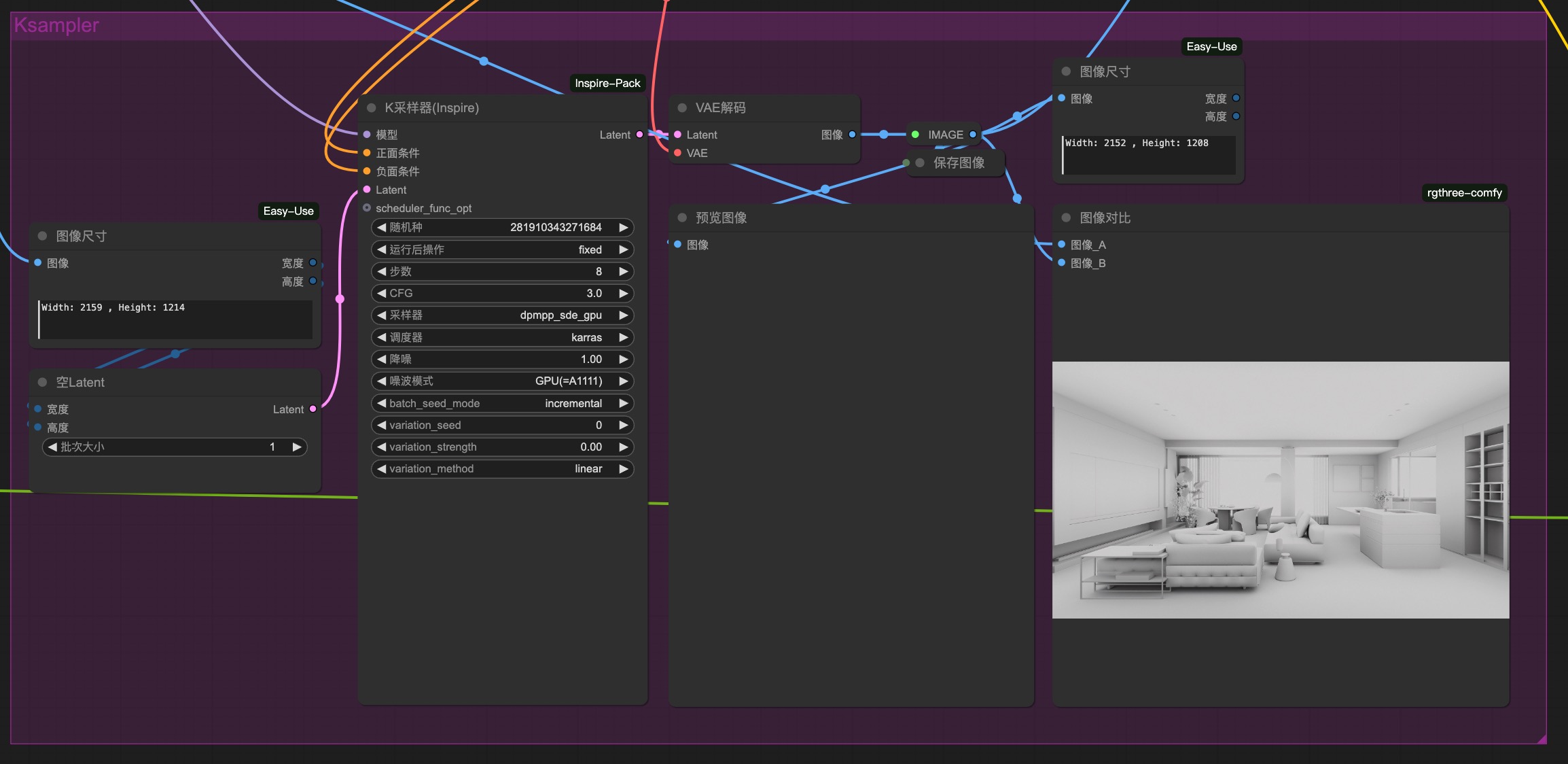Click the 降噪 1.00 slider field
Viewport: 1568px width, 764px height.
(x=503, y=360)
